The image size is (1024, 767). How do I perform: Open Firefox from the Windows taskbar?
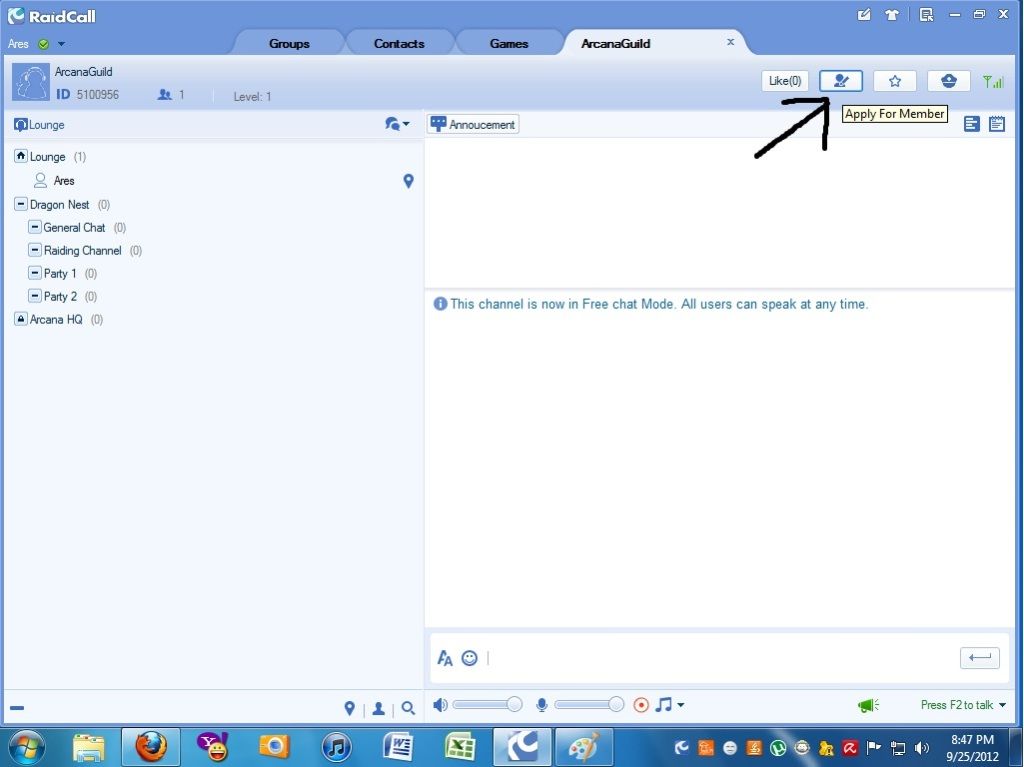[151, 746]
